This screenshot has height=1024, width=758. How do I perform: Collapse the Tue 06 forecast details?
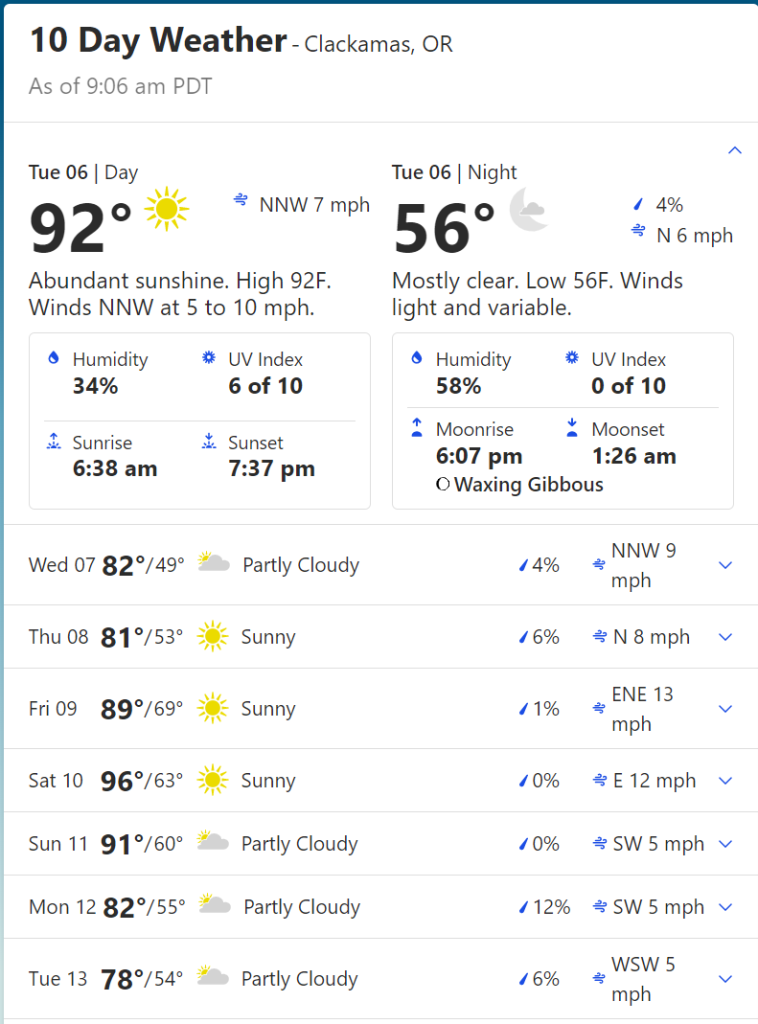point(735,150)
